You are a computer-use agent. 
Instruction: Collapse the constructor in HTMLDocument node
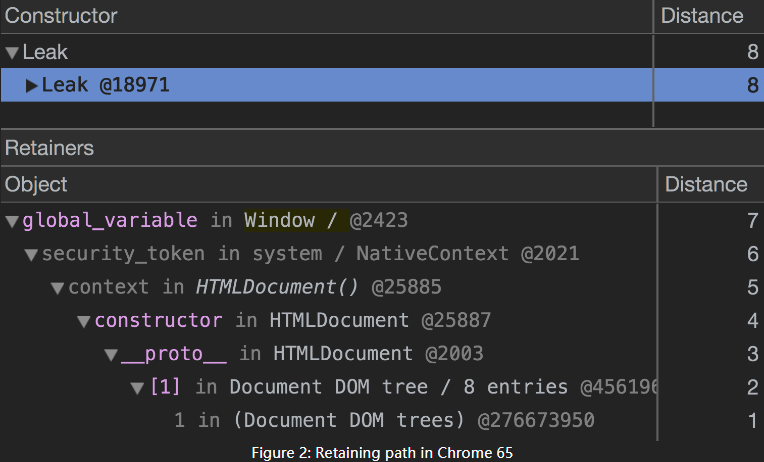click(x=84, y=321)
